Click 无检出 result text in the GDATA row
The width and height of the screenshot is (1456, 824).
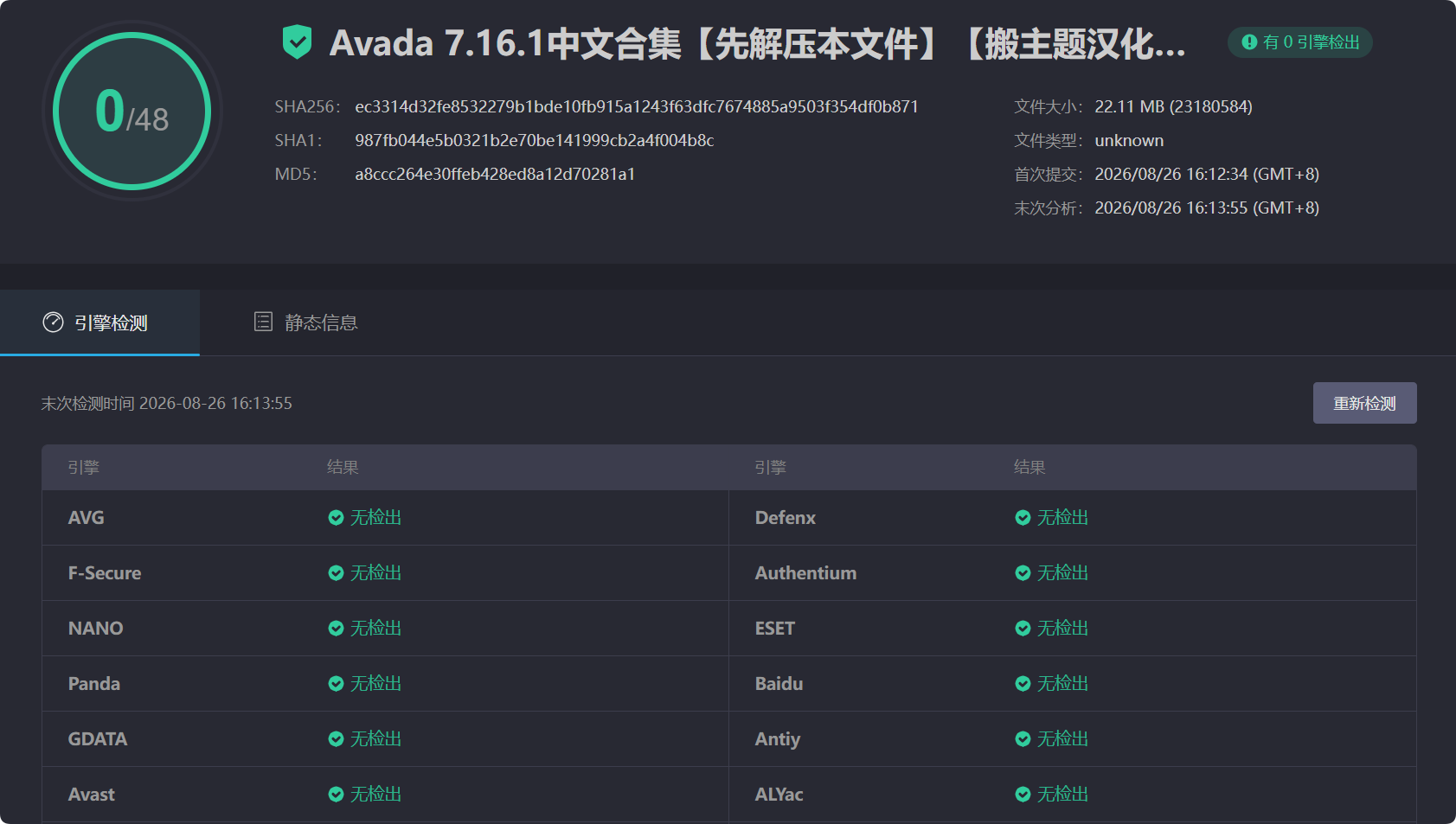point(375,739)
